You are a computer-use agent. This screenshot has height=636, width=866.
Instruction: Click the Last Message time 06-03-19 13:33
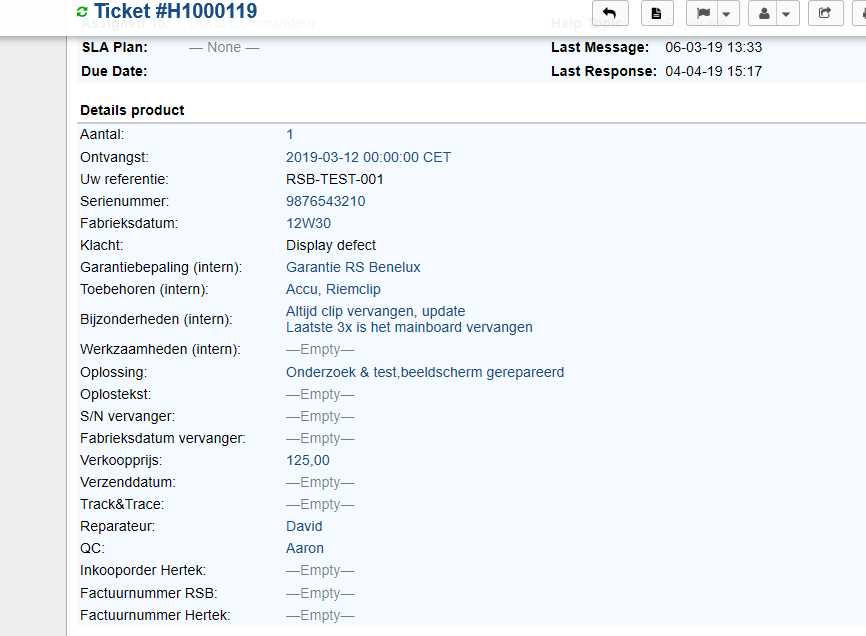point(714,47)
